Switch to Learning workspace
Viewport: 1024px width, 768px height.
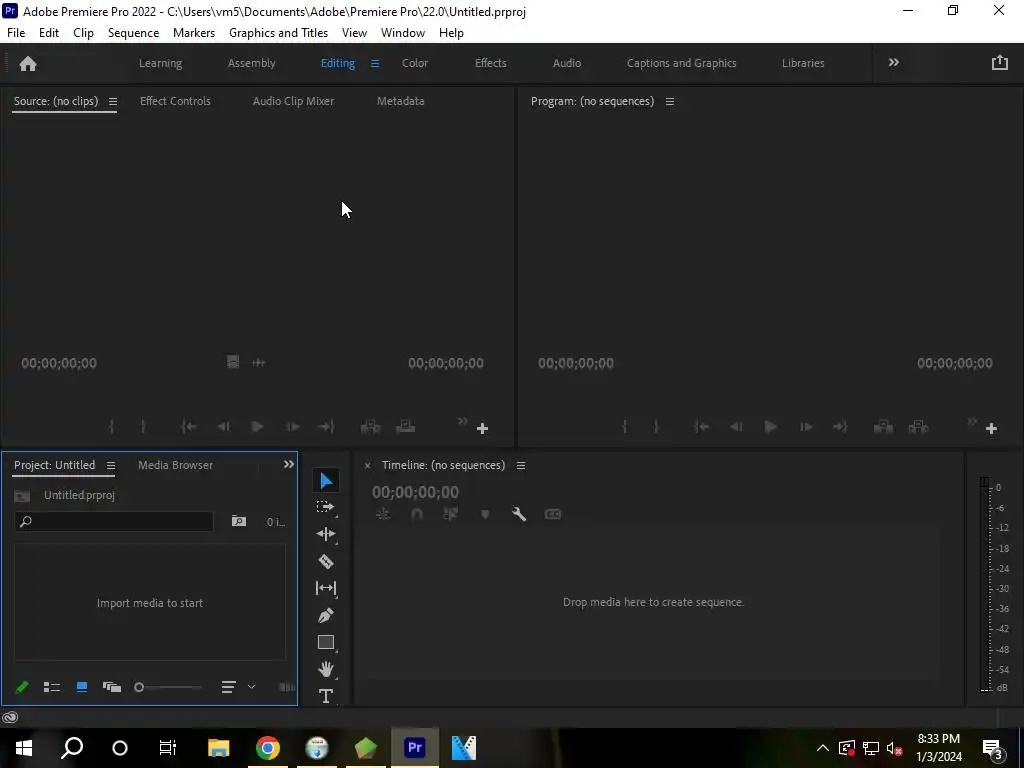(x=161, y=63)
